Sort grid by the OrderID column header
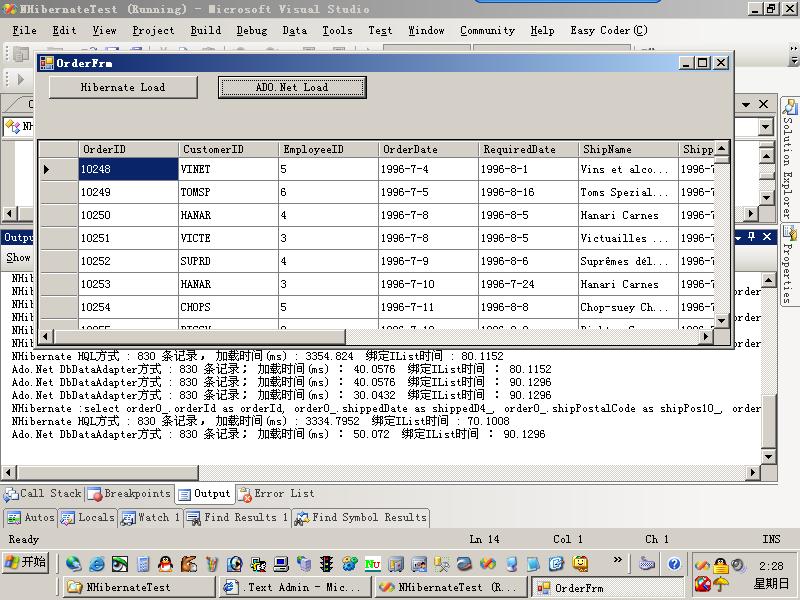800x600 pixels. point(128,149)
